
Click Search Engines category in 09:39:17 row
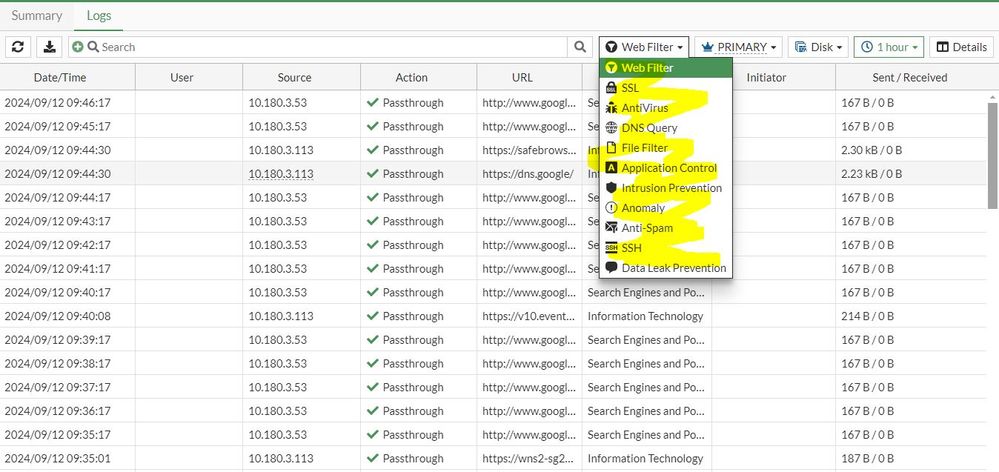(646, 340)
